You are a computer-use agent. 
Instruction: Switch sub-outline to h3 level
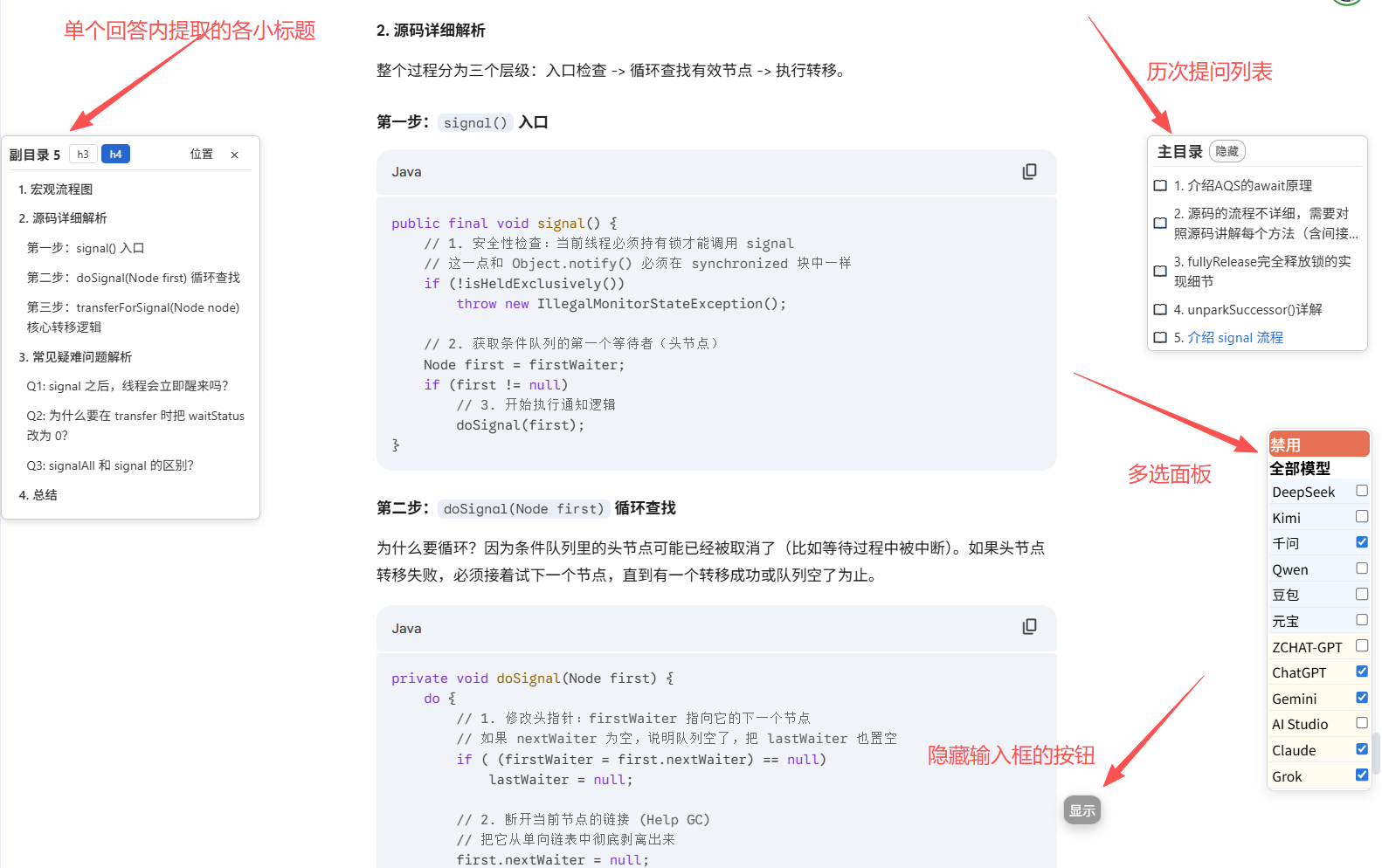[x=83, y=155]
